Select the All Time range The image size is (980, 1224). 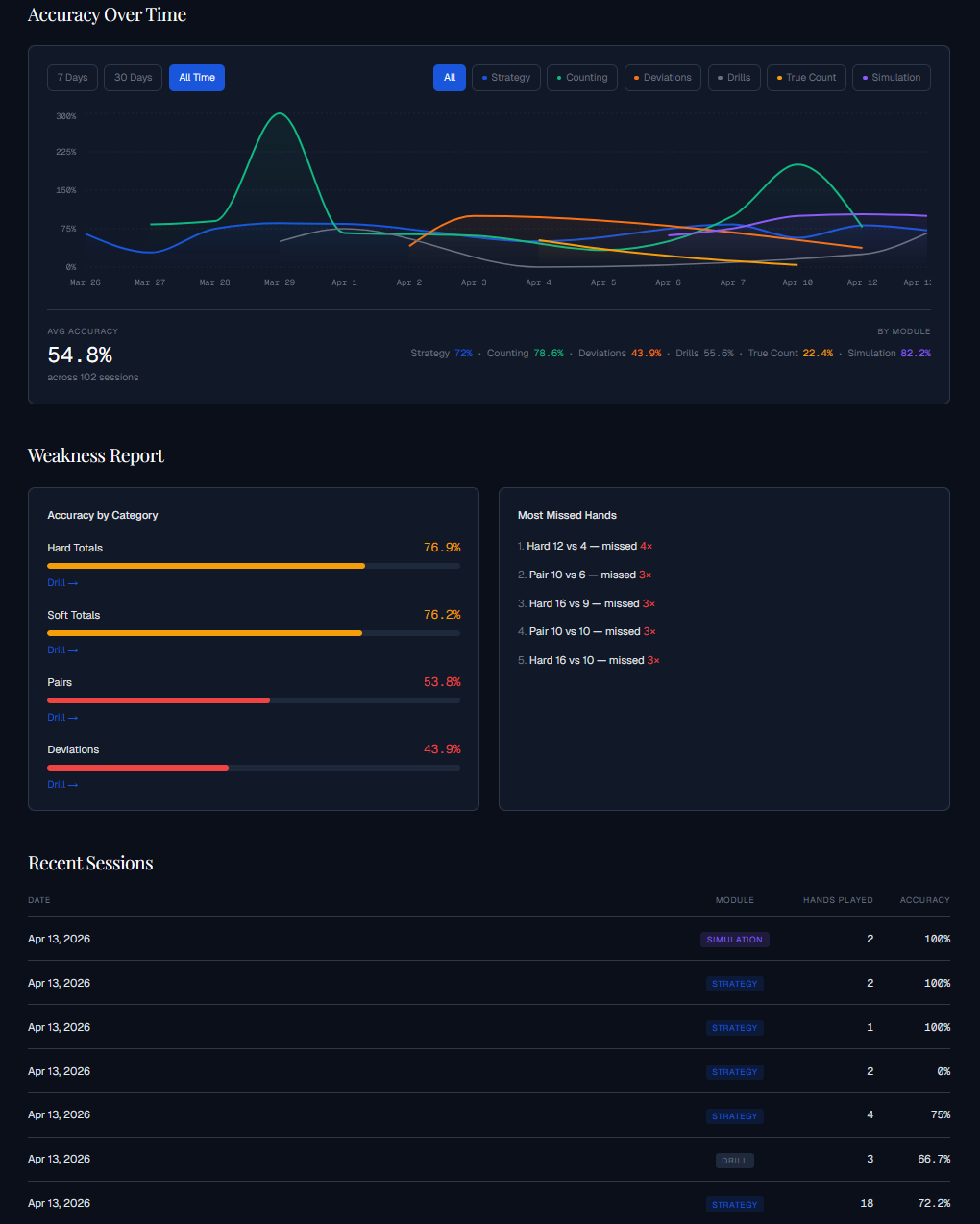[x=197, y=78]
